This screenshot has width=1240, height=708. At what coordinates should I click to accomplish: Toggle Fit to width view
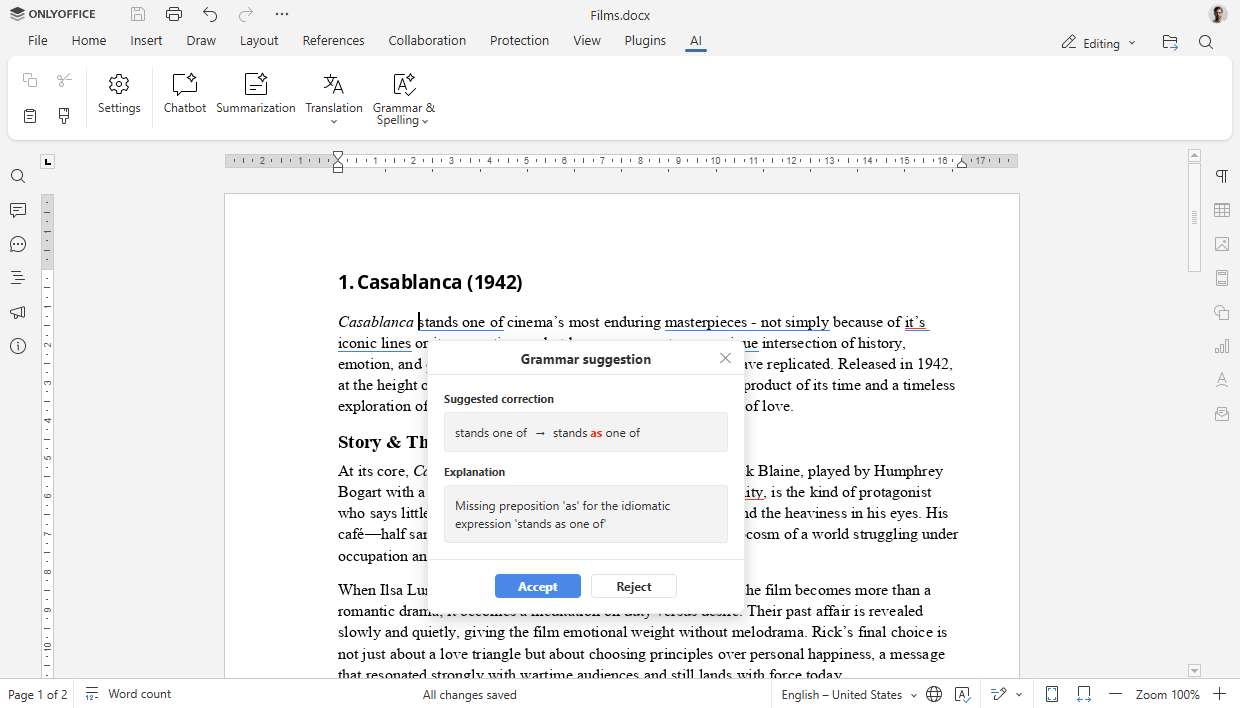tap(1084, 694)
